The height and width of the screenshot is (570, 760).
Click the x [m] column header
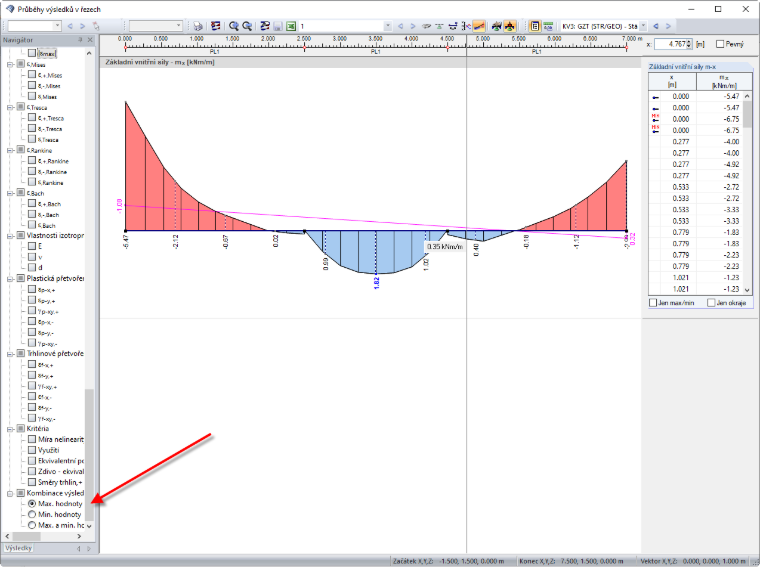coord(672,81)
